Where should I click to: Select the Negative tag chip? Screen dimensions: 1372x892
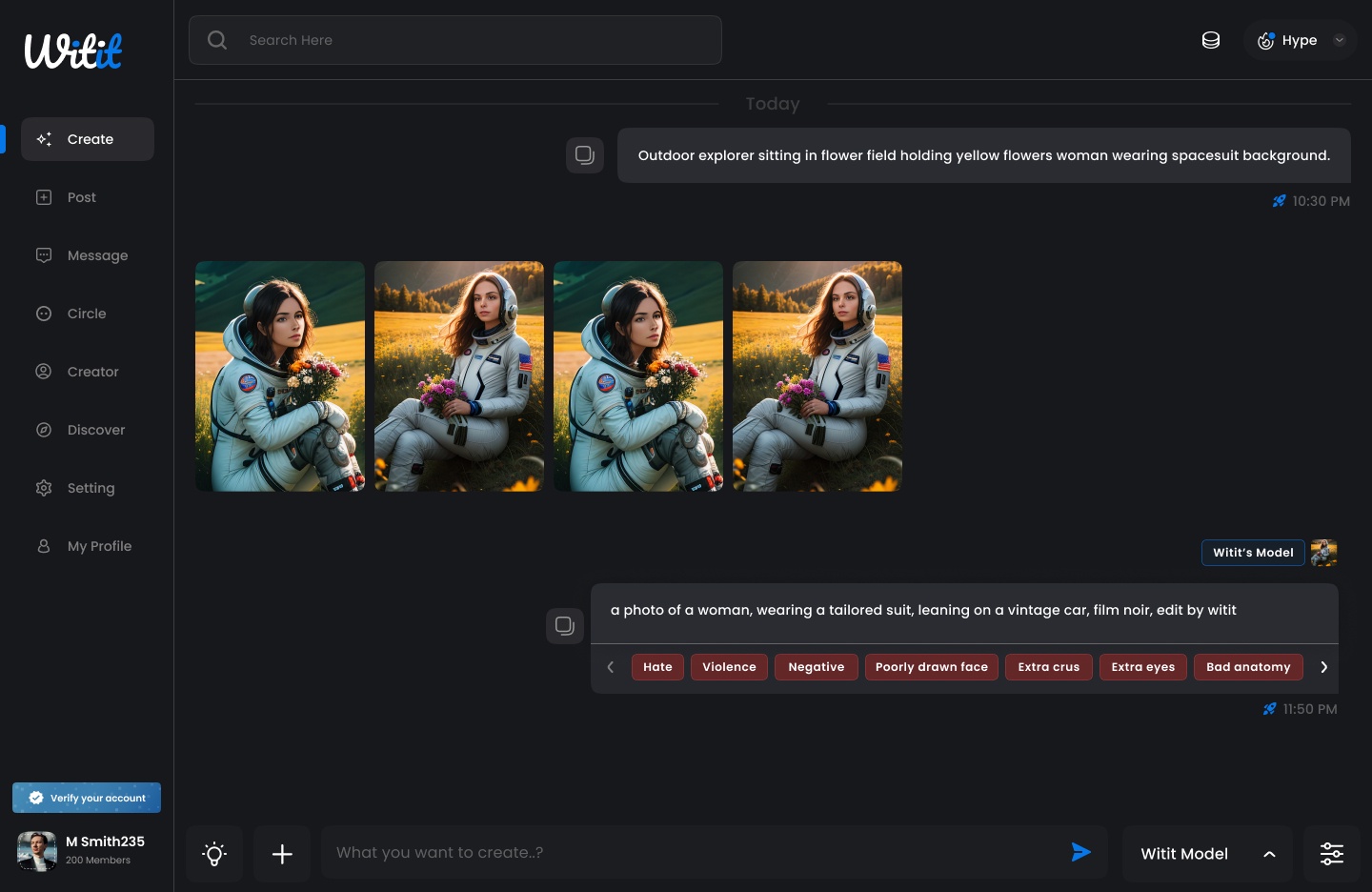point(817,667)
